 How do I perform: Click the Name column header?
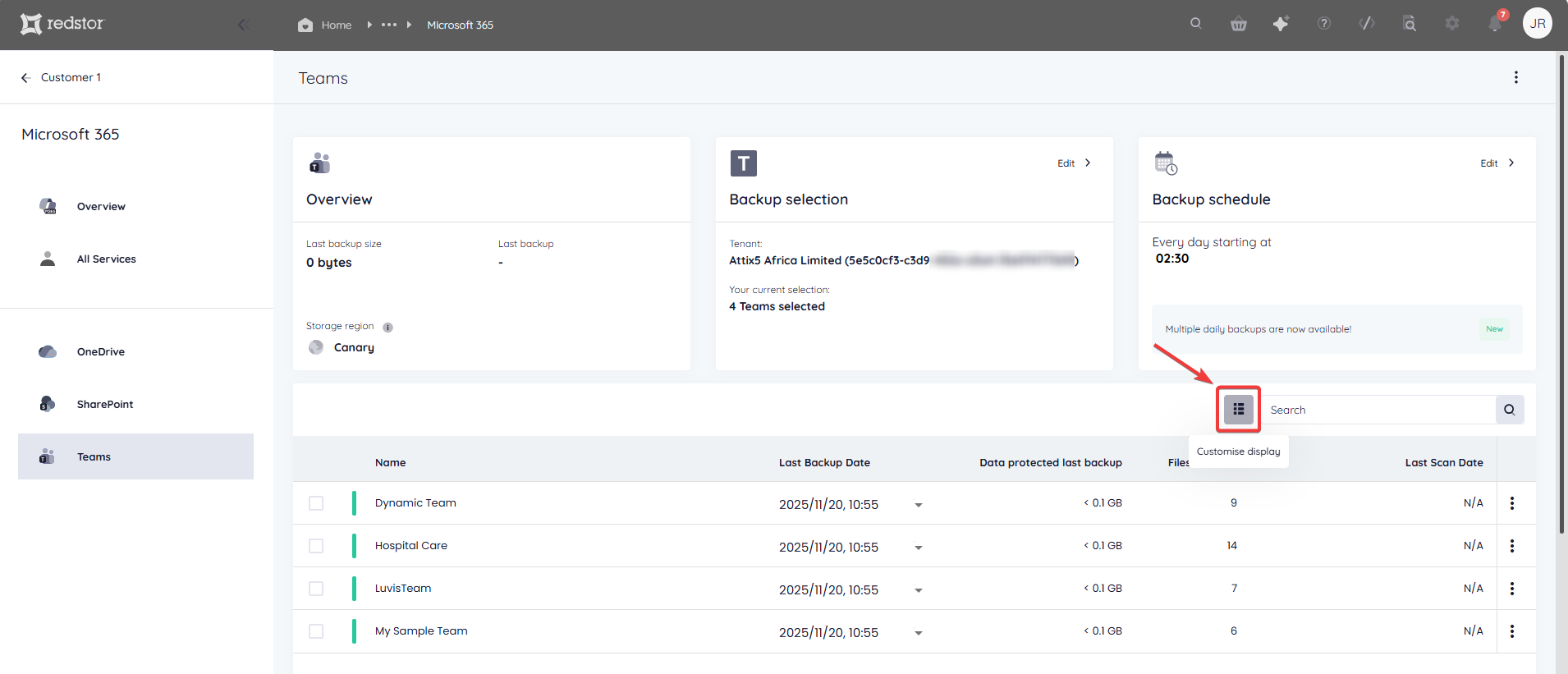pyautogui.click(x=391, y=462)
